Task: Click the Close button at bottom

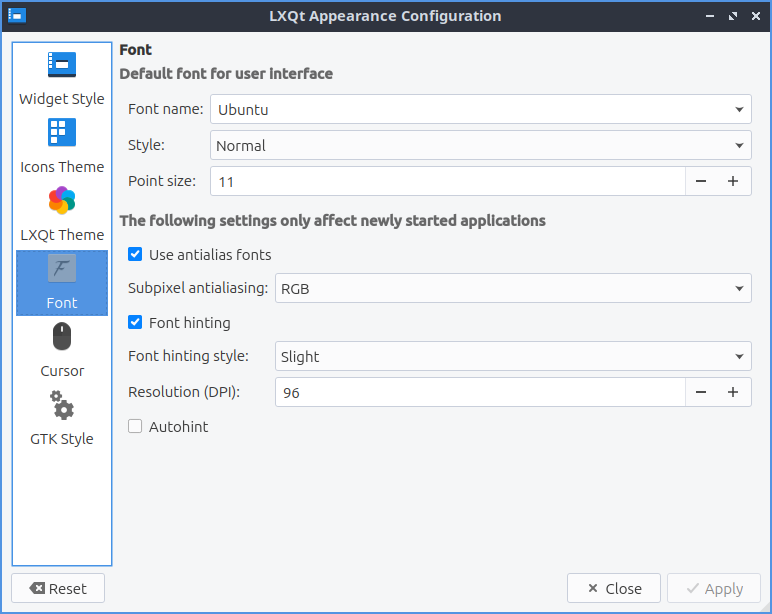Action: pos(613,589)
